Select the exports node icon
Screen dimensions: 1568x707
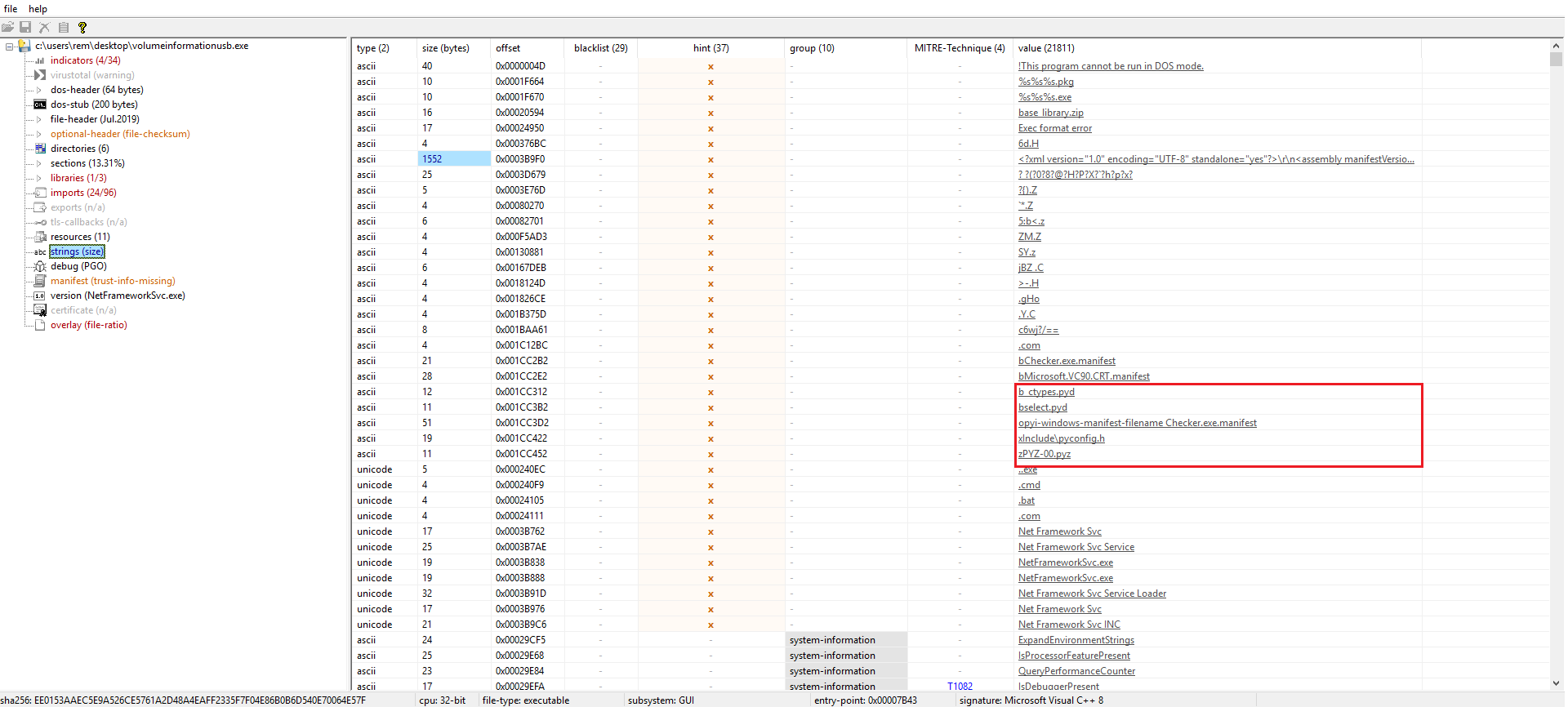tap(40, 207)
